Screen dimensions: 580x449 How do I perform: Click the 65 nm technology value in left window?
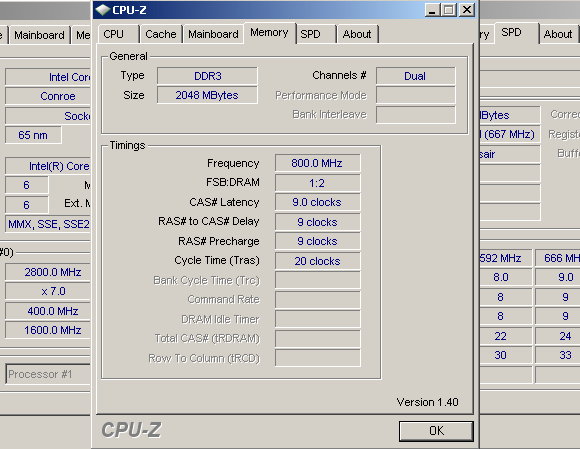[33, 135]
